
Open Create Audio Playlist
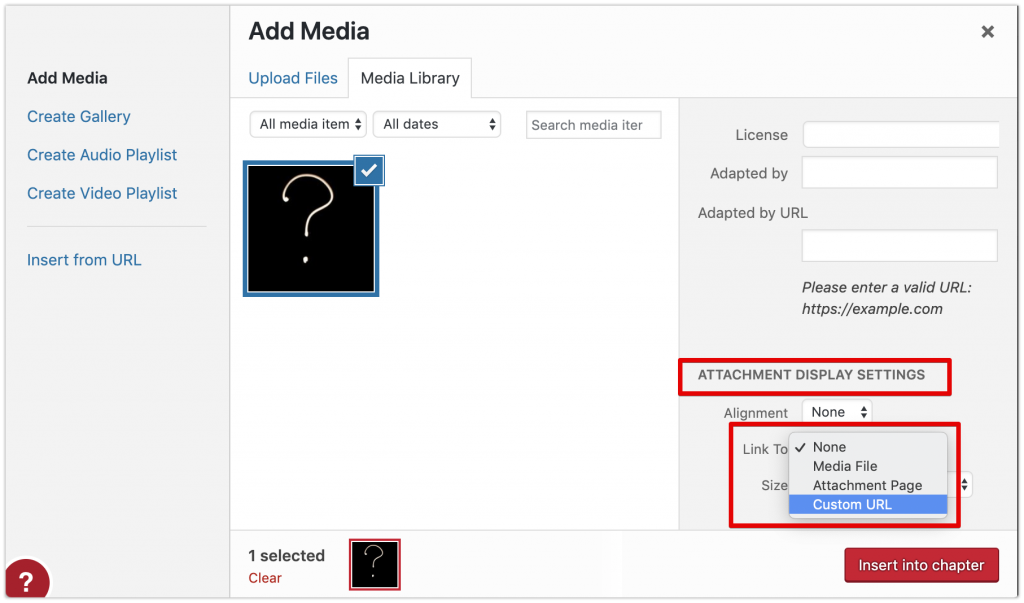point(102,155)
